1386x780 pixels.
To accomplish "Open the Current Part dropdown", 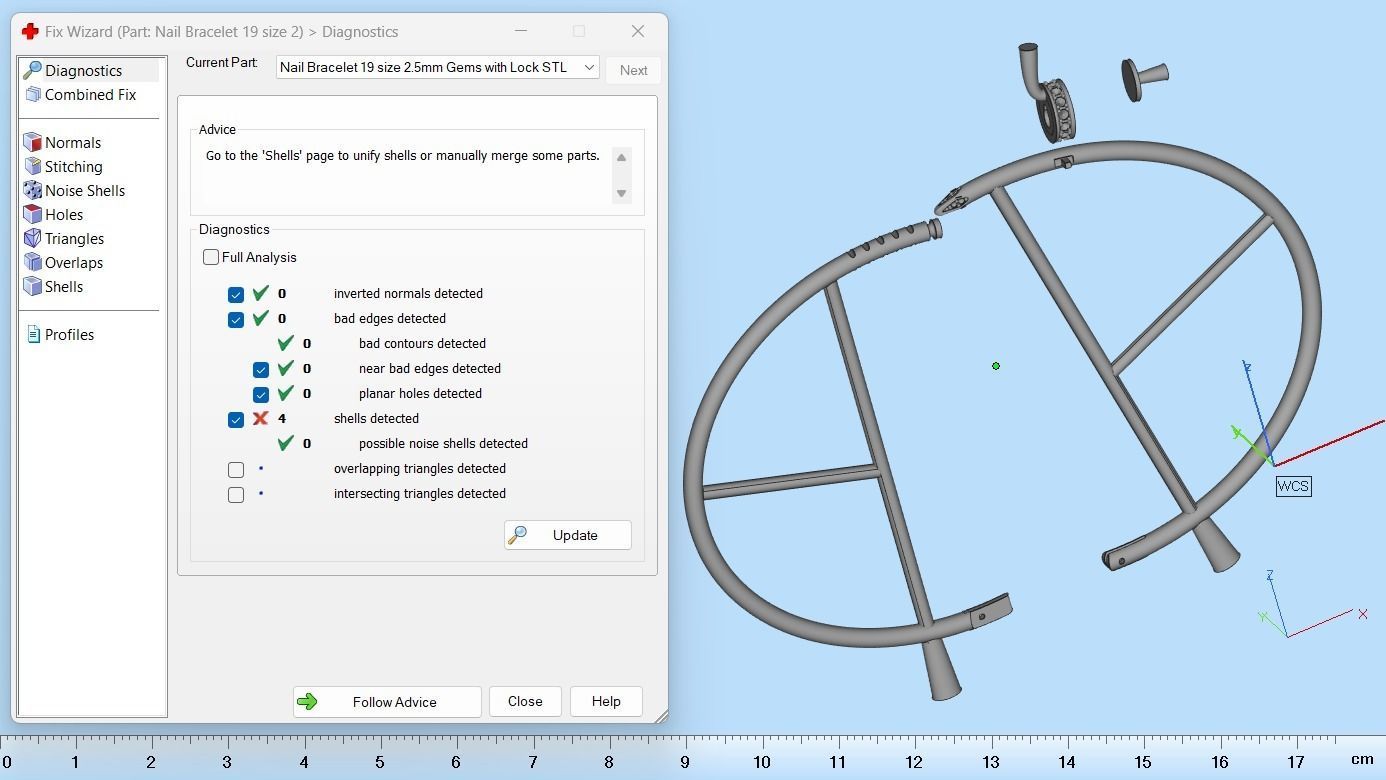I will pyautogui.click(x=438, y=67).
